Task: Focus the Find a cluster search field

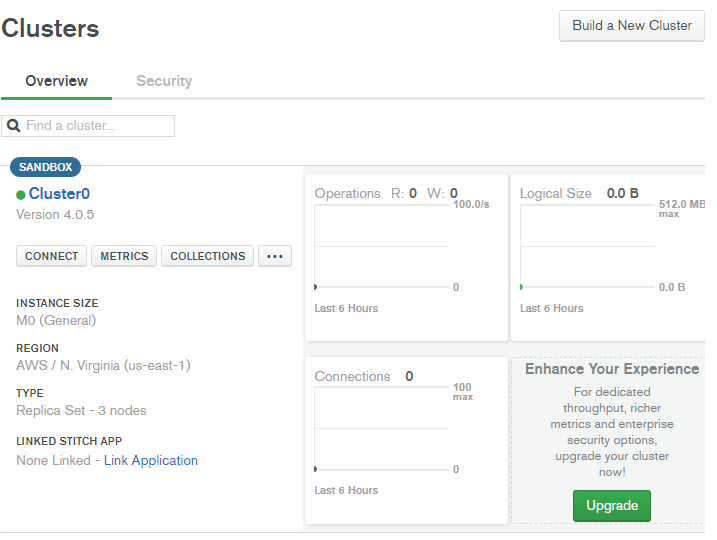Action: [x=97, y=126]
